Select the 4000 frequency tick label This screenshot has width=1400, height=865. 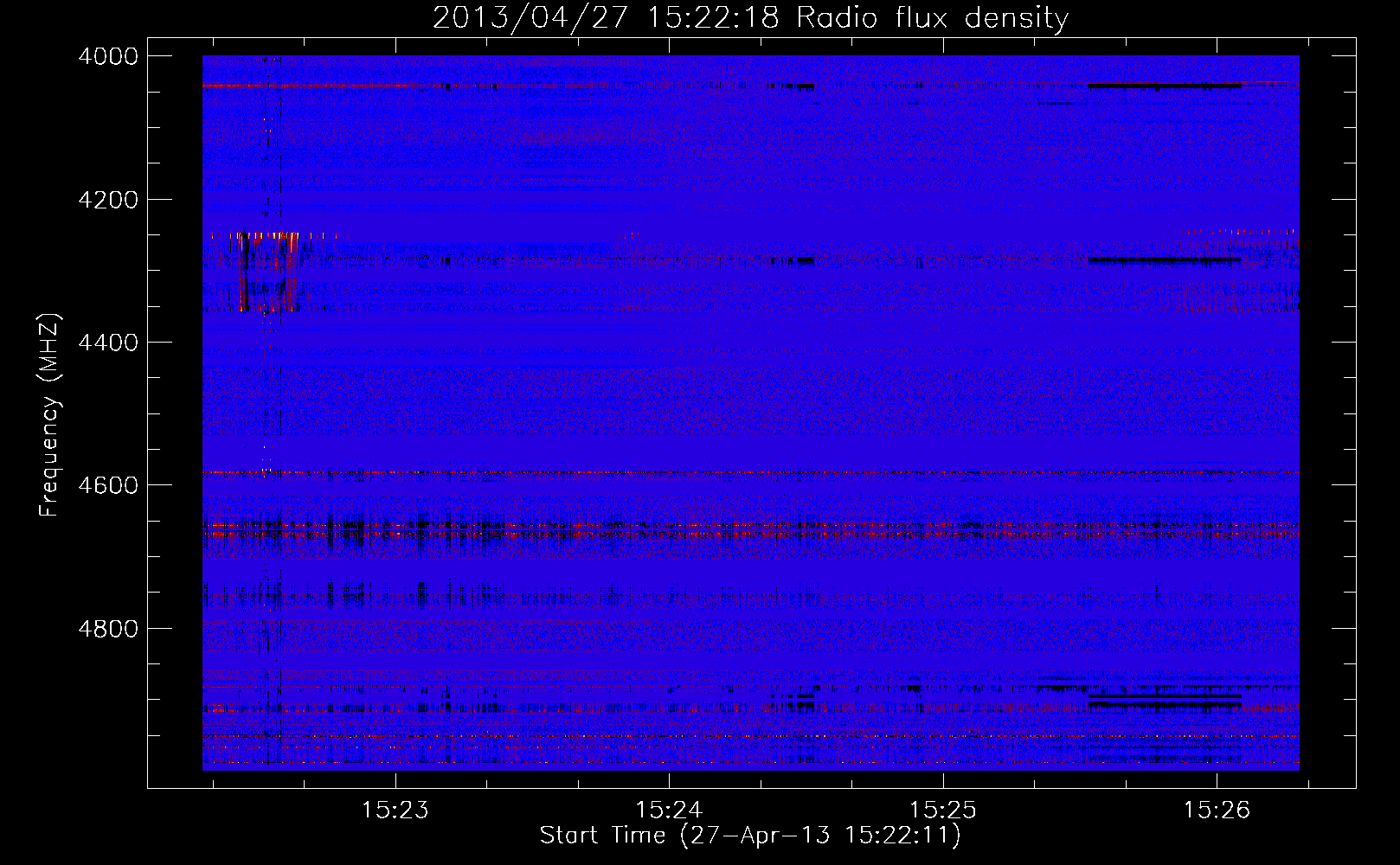(108, 56)
